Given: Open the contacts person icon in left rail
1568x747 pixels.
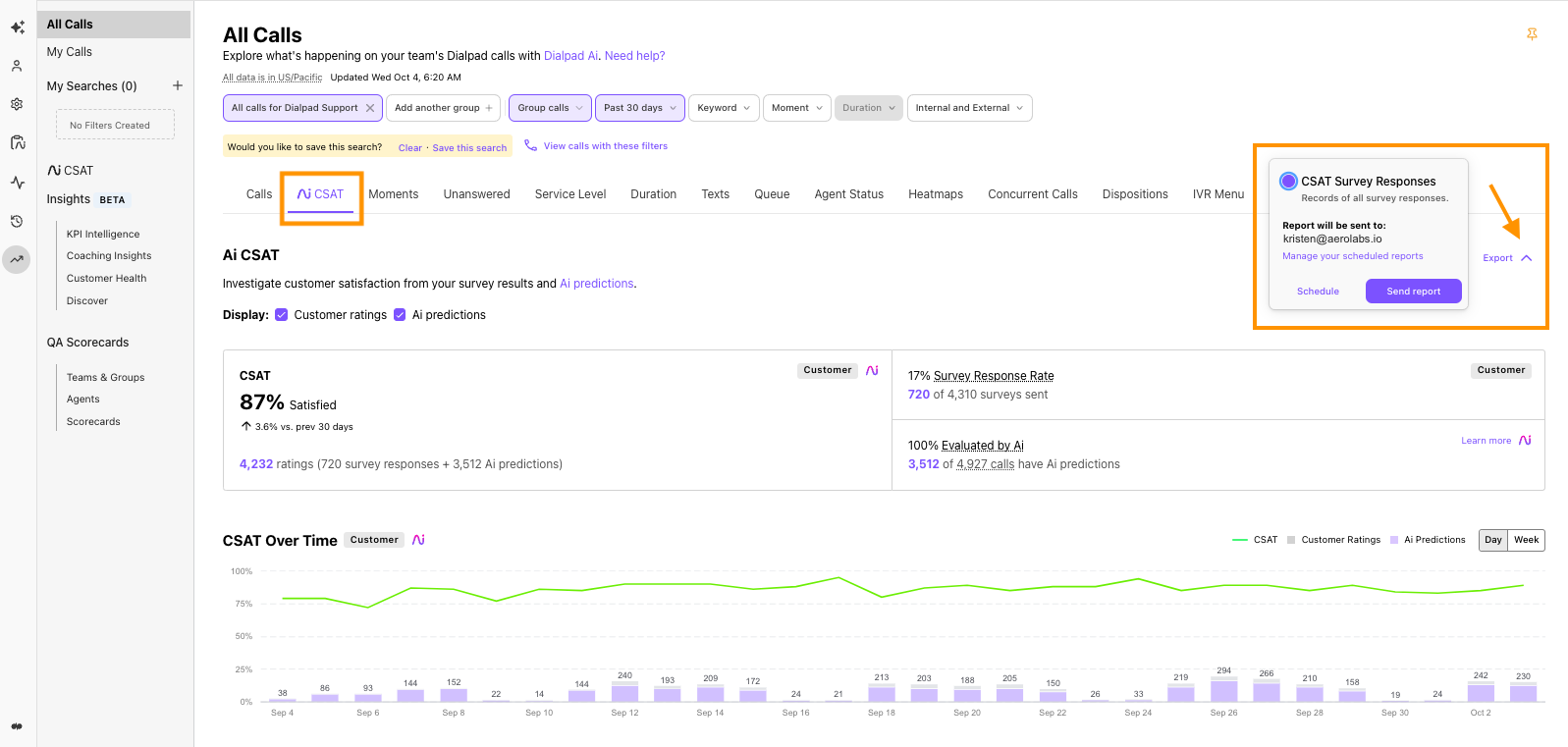Looking at the screenshot, I should (x=17, y=66).
